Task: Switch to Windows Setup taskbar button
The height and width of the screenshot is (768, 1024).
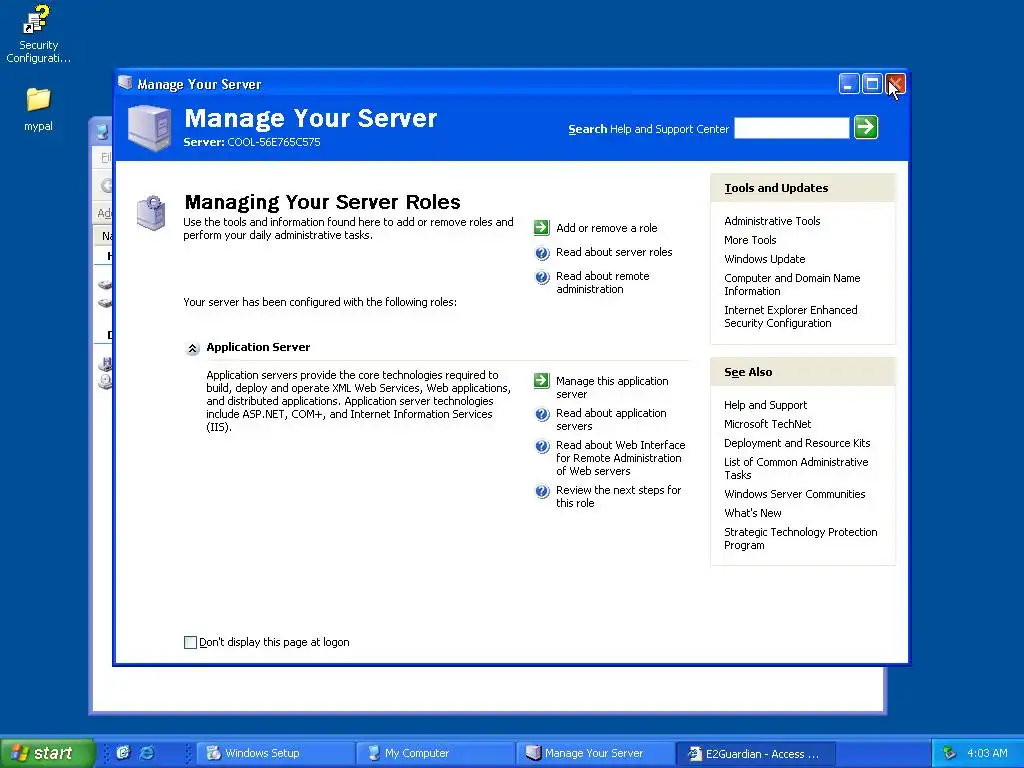Action: click(x=276, y=753)
